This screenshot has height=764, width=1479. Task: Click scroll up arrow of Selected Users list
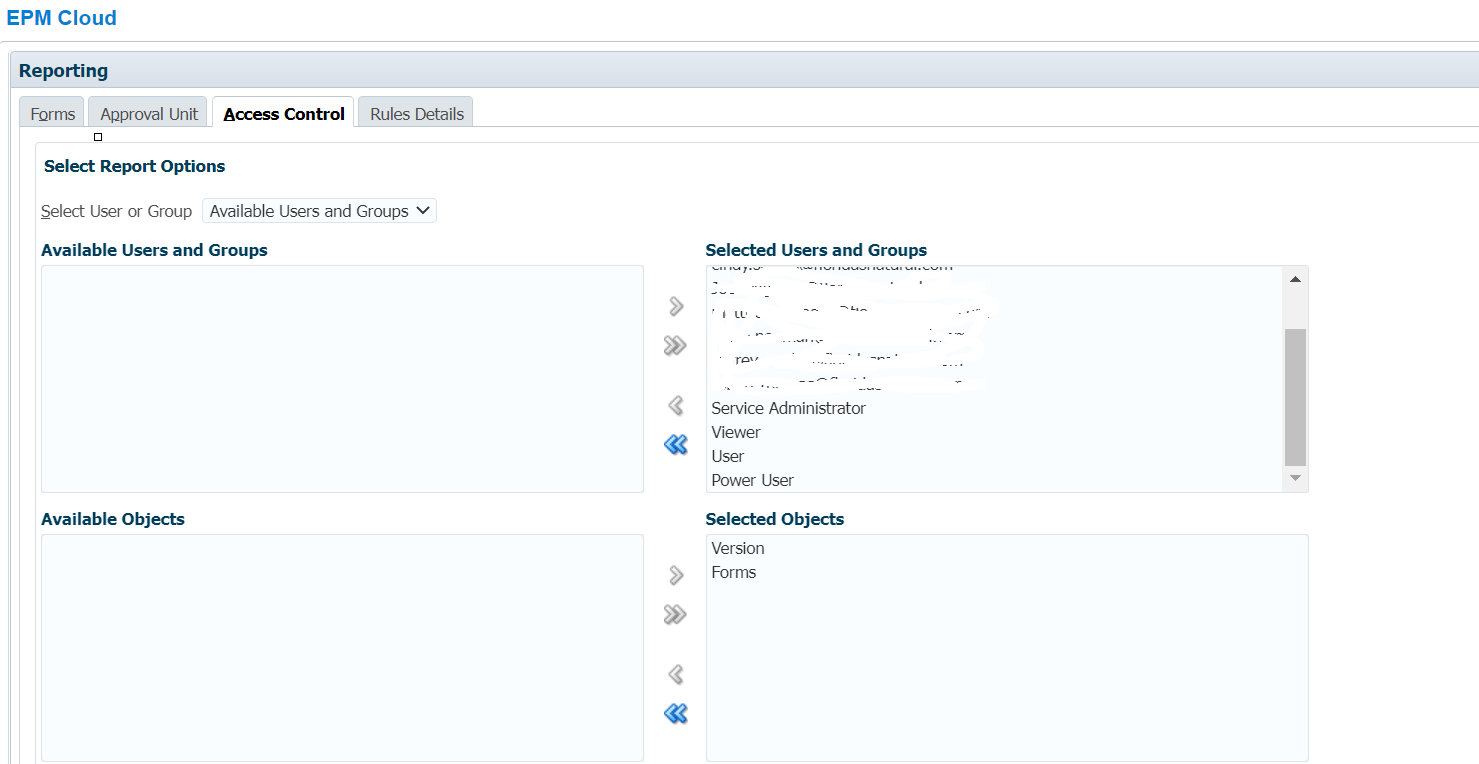[1295, 279]
